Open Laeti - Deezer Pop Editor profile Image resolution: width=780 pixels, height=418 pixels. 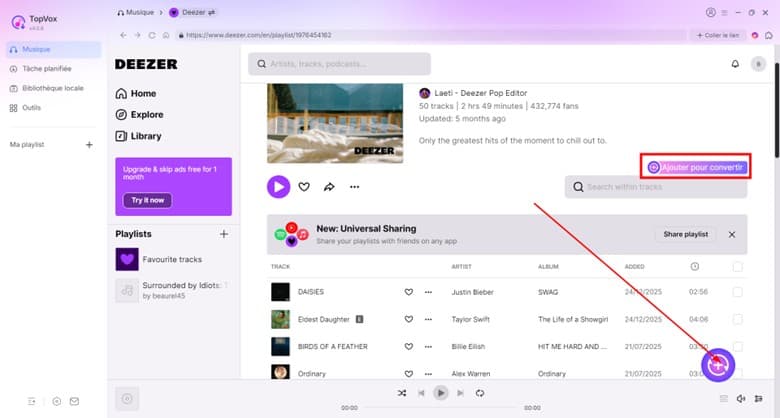click(480, 93)
